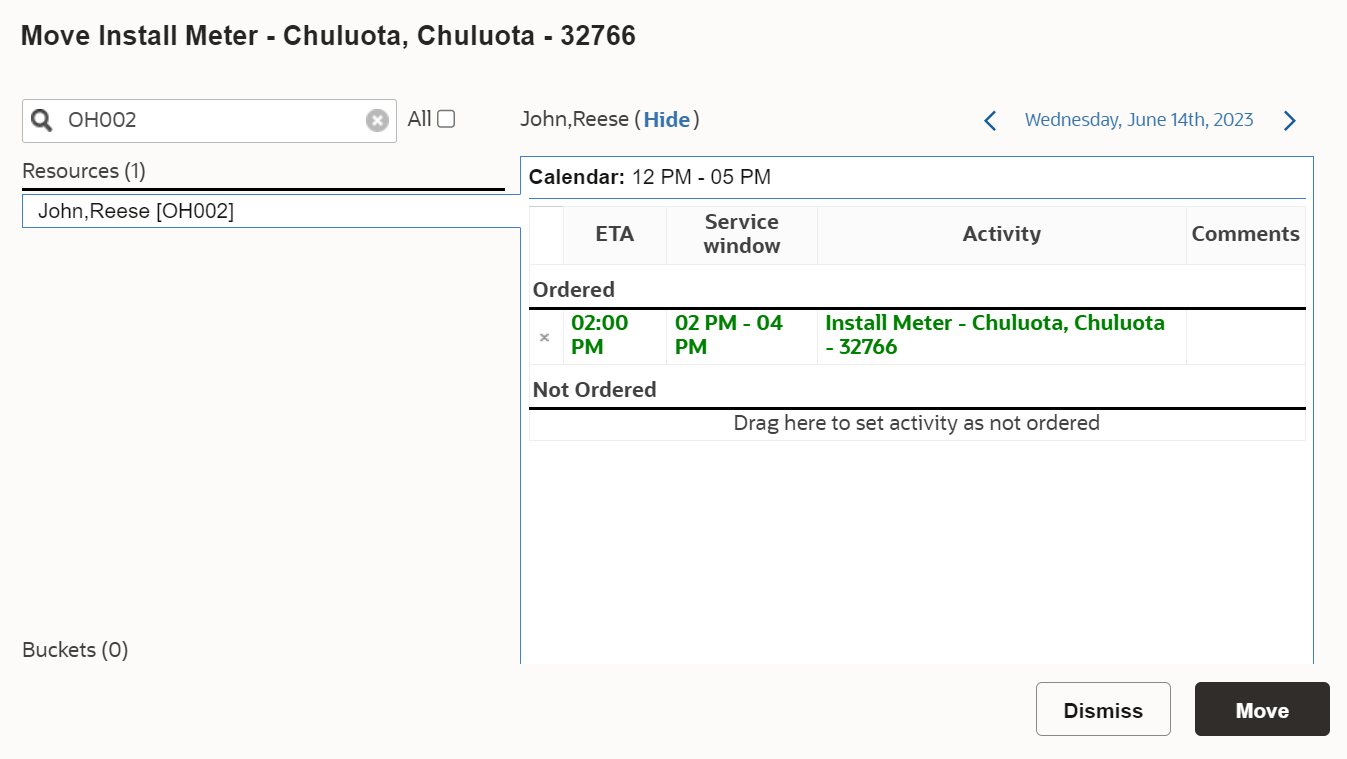Click the Comments column header
This screenshot has height=759, width=1347.
pyautogui.click(x=1246, y=235)
